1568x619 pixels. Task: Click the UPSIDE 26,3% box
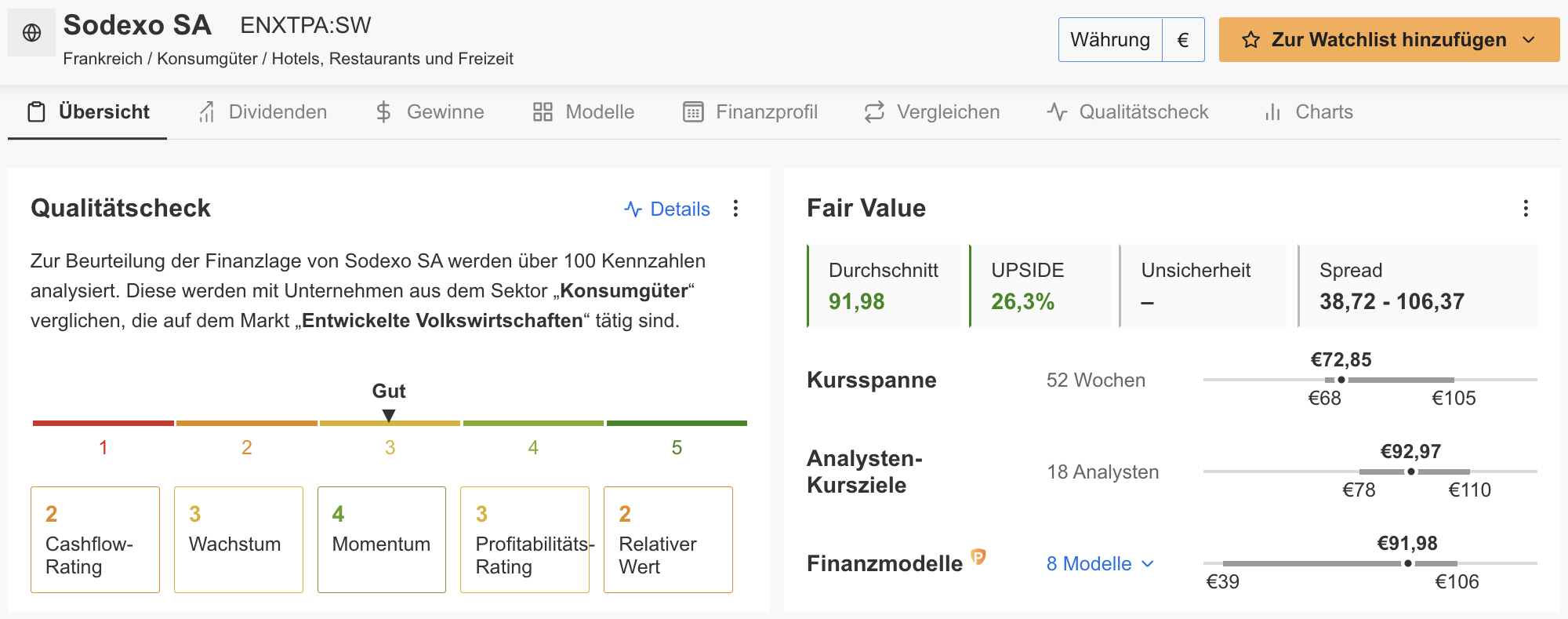tap(1040, 286)
